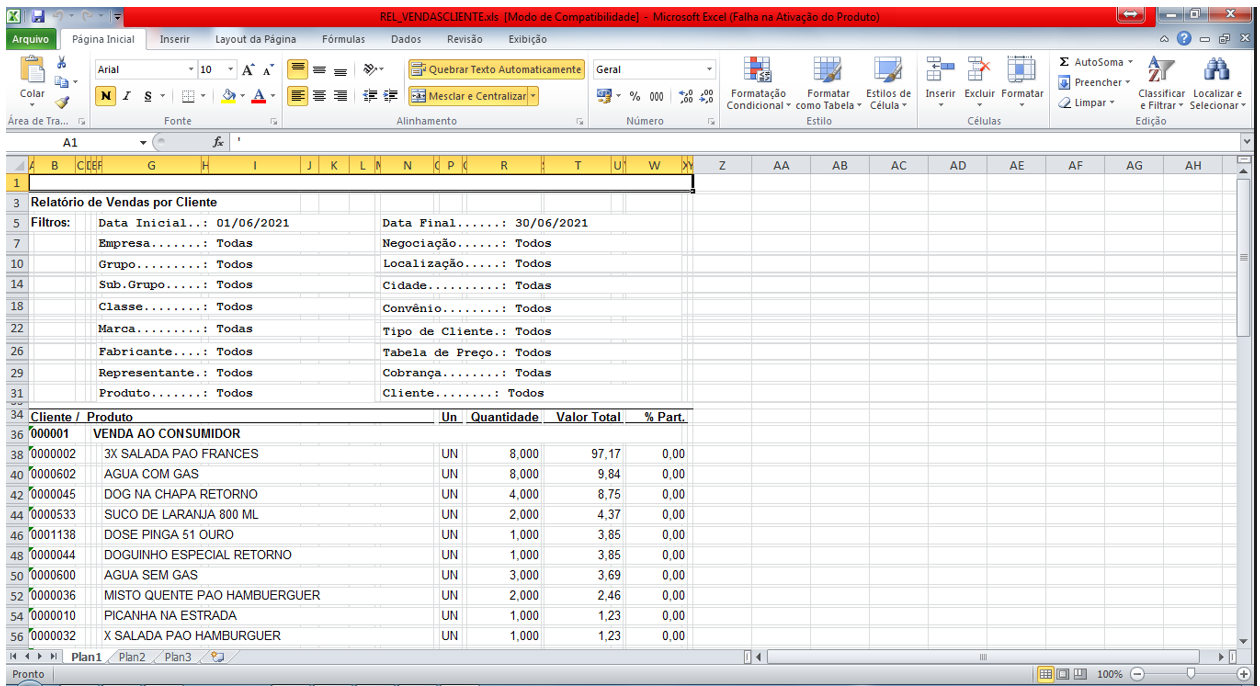Click the Format Painter brush icon
1260x686 pixels.
click(62, 102)
